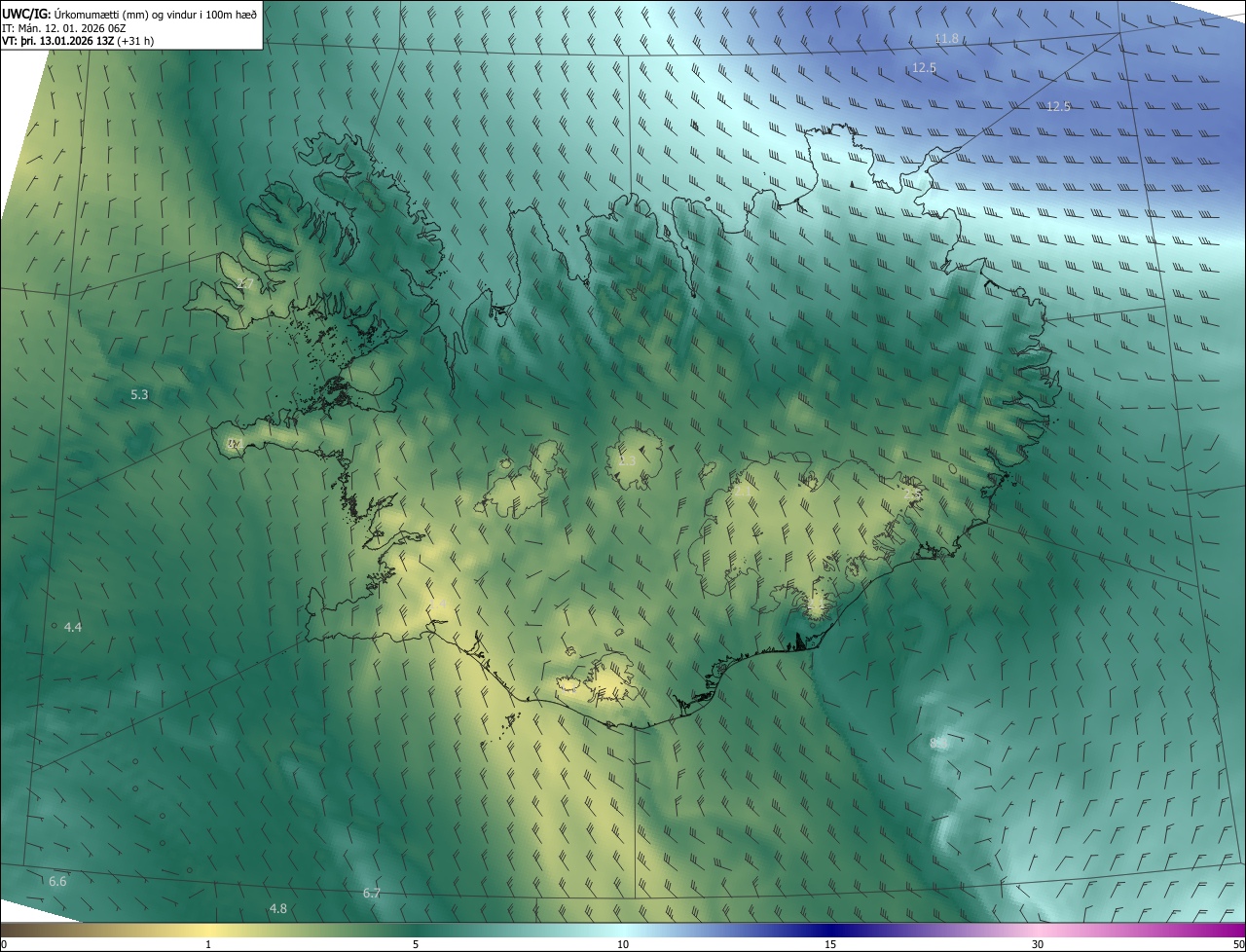The width and height of the screenshot is (1246, 952).
Task: Click the 6.7 value label
Action: (371, 894)
